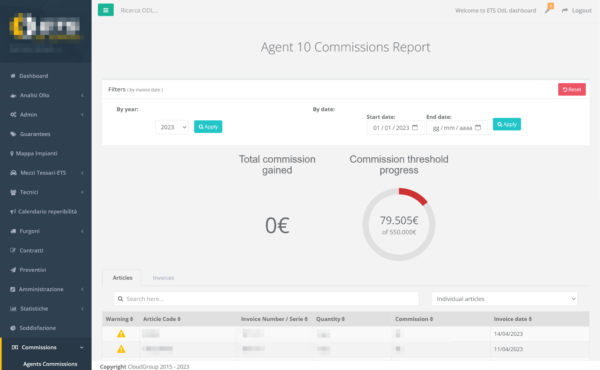Click the Search here articles field
The width and height of the screenshot is (600, 370).
pos(266,299)
